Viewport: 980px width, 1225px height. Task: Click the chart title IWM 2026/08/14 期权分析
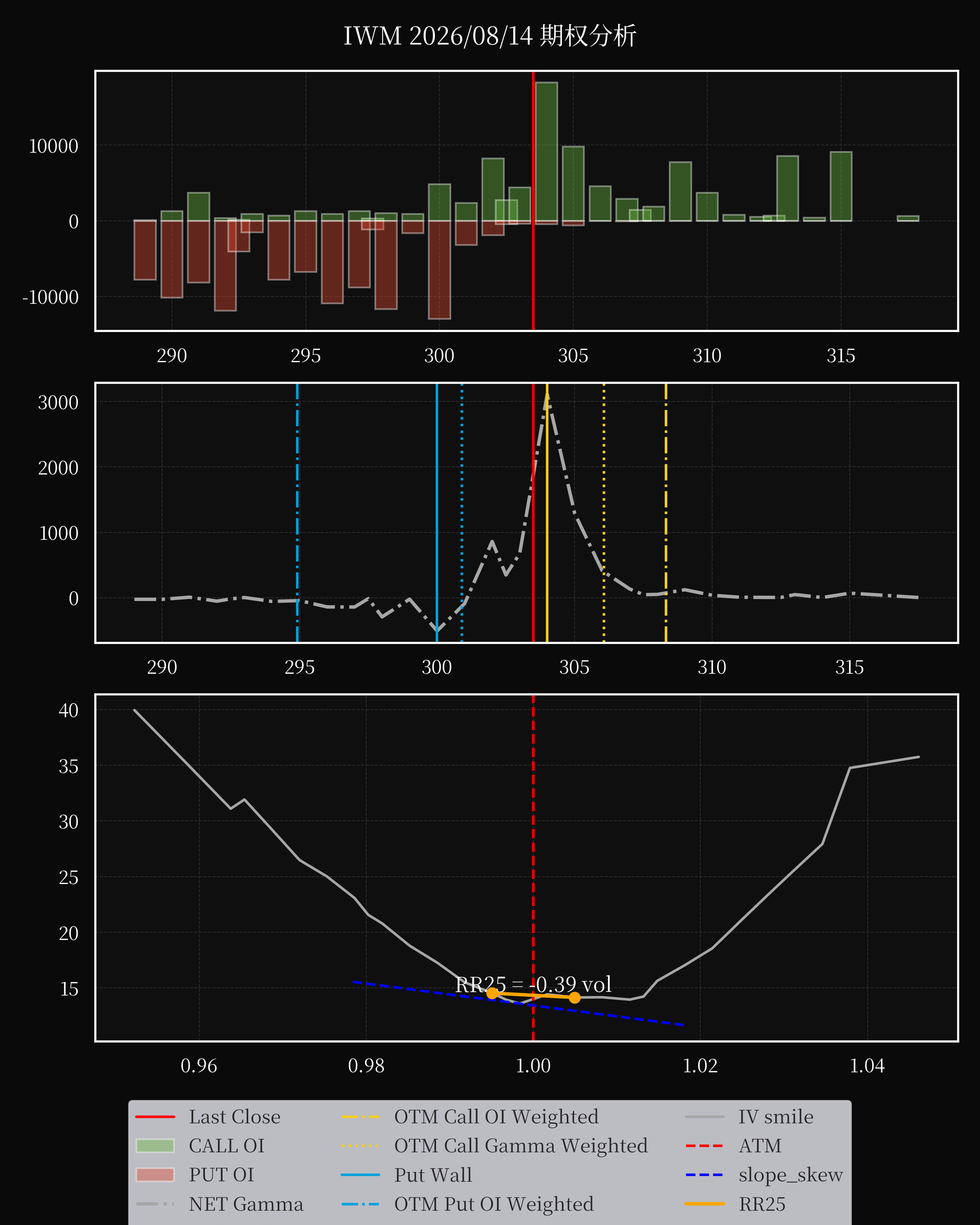coord(490,36)
